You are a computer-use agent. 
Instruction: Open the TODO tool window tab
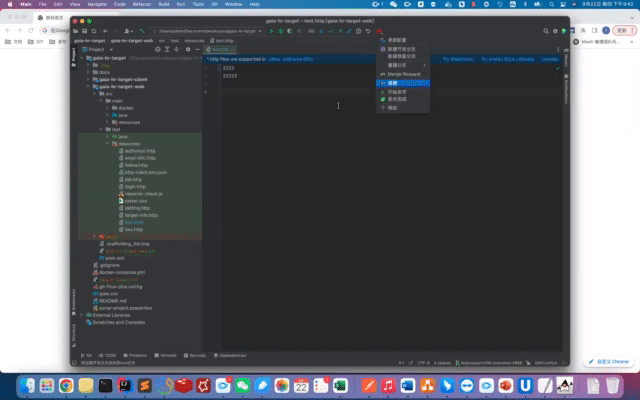107,356
